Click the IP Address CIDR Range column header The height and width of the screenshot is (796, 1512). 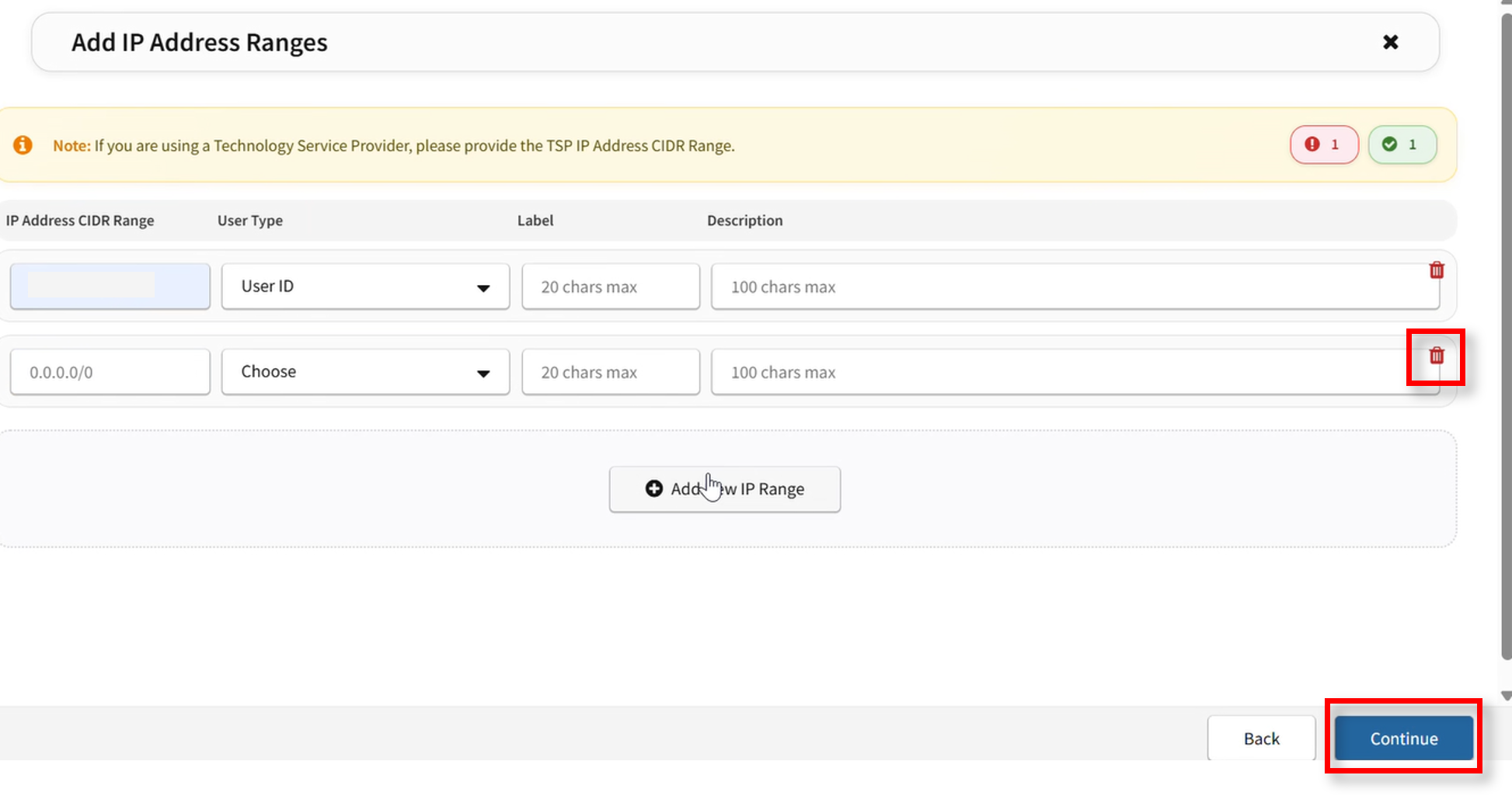[x=80, y=221]
